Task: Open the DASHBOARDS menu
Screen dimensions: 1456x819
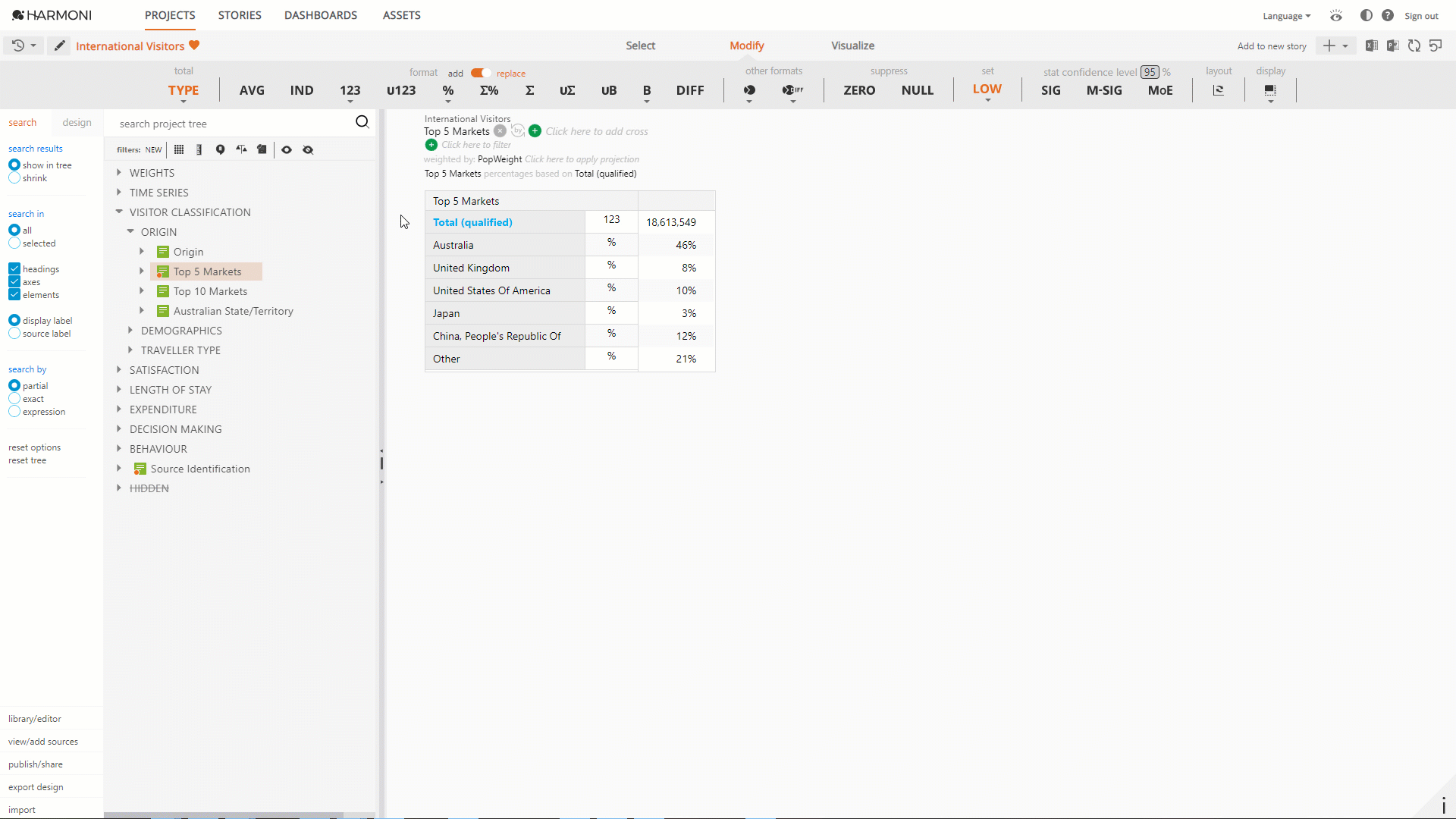Action: (321, 15)
